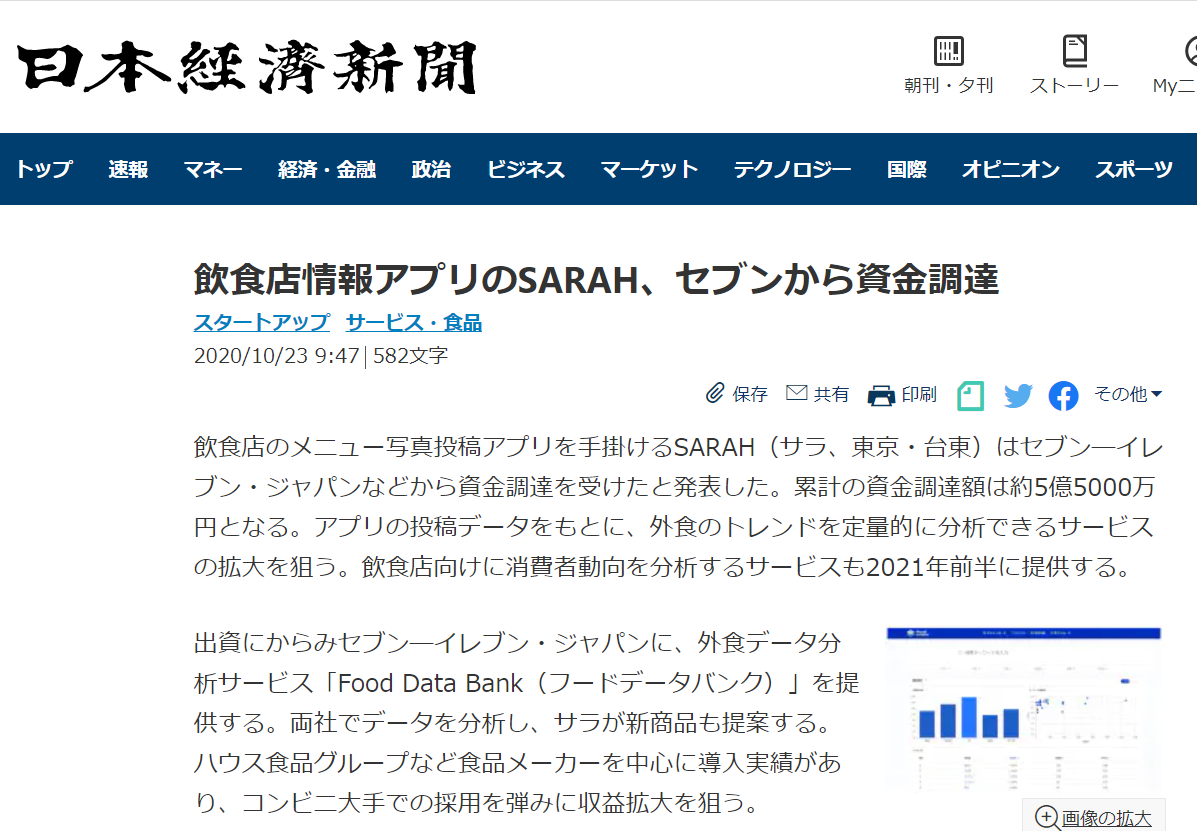Click the 共有 label
This screenshot has width=1197, height=831.
(831, 394)
